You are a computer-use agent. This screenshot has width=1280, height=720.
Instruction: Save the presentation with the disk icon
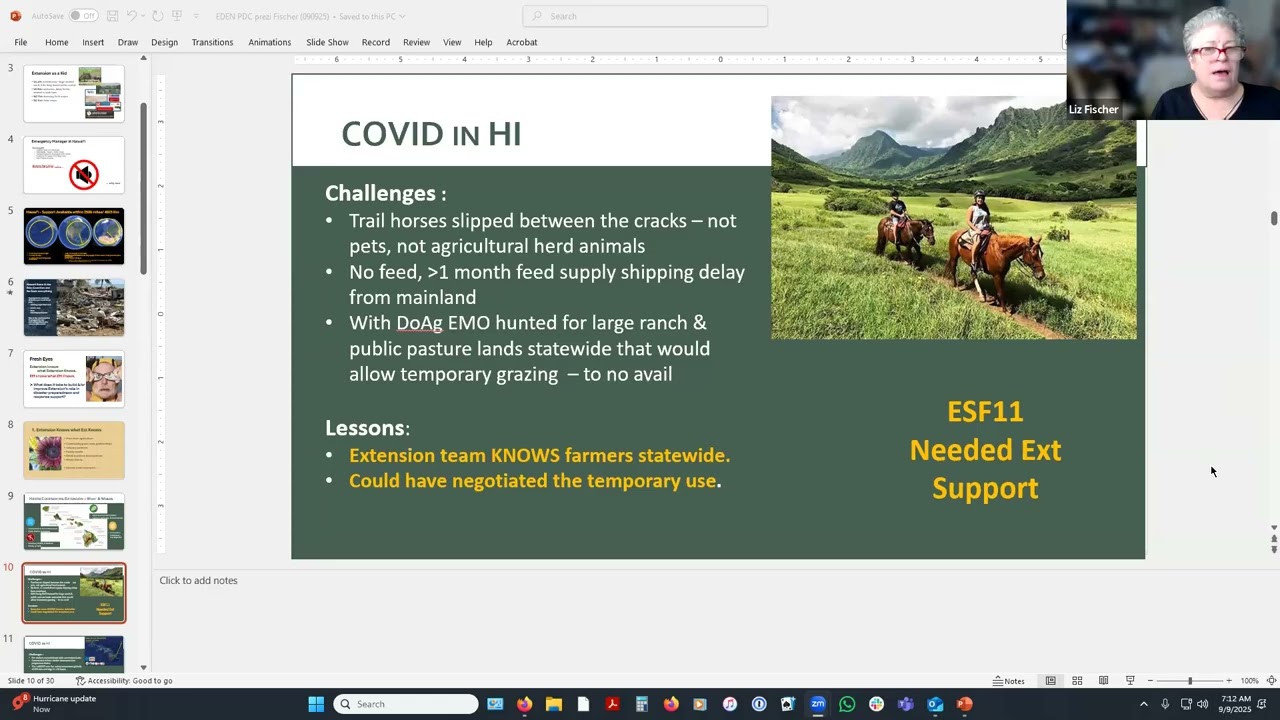click(112, 16)
